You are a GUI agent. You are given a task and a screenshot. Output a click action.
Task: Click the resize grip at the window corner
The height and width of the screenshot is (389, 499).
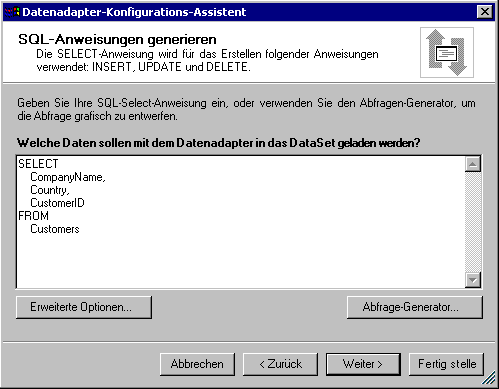click(489, 378)
